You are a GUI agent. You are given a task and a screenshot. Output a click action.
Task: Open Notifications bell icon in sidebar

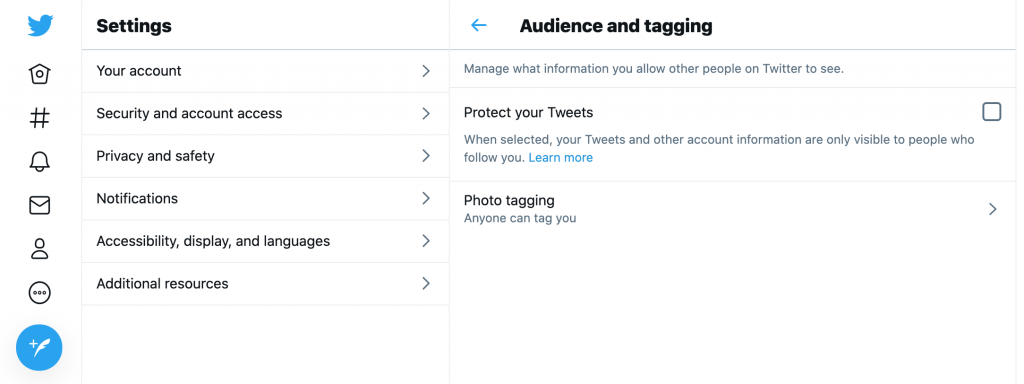coord(40,161)
